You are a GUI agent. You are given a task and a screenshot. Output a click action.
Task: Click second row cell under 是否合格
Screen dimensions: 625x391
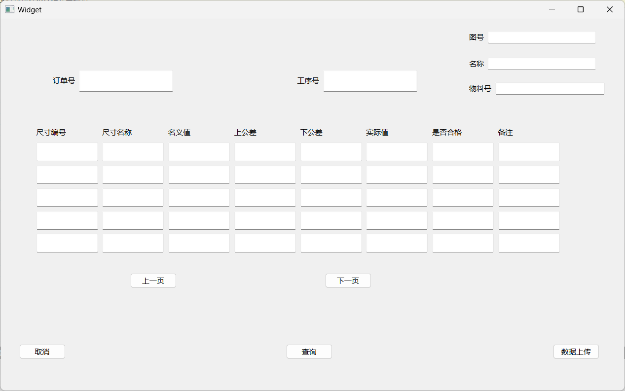click(463, 175)
